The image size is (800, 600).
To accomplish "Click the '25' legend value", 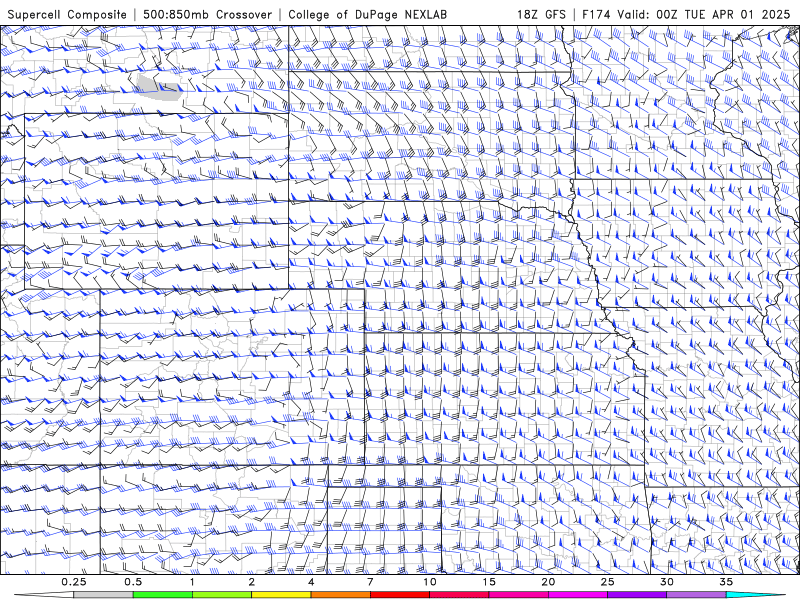I will (x=607, y=582).
